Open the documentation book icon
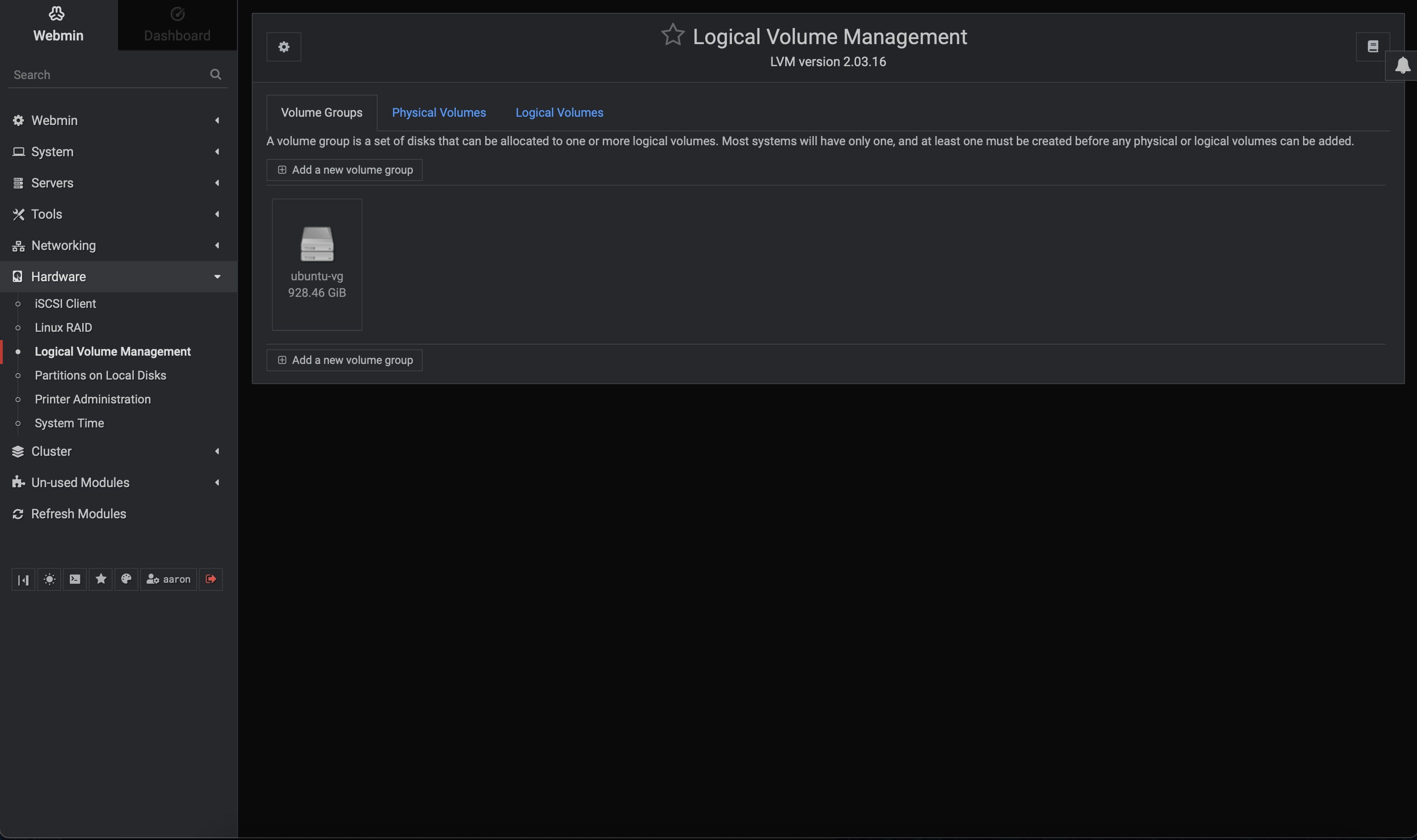 coord(1372,46)
